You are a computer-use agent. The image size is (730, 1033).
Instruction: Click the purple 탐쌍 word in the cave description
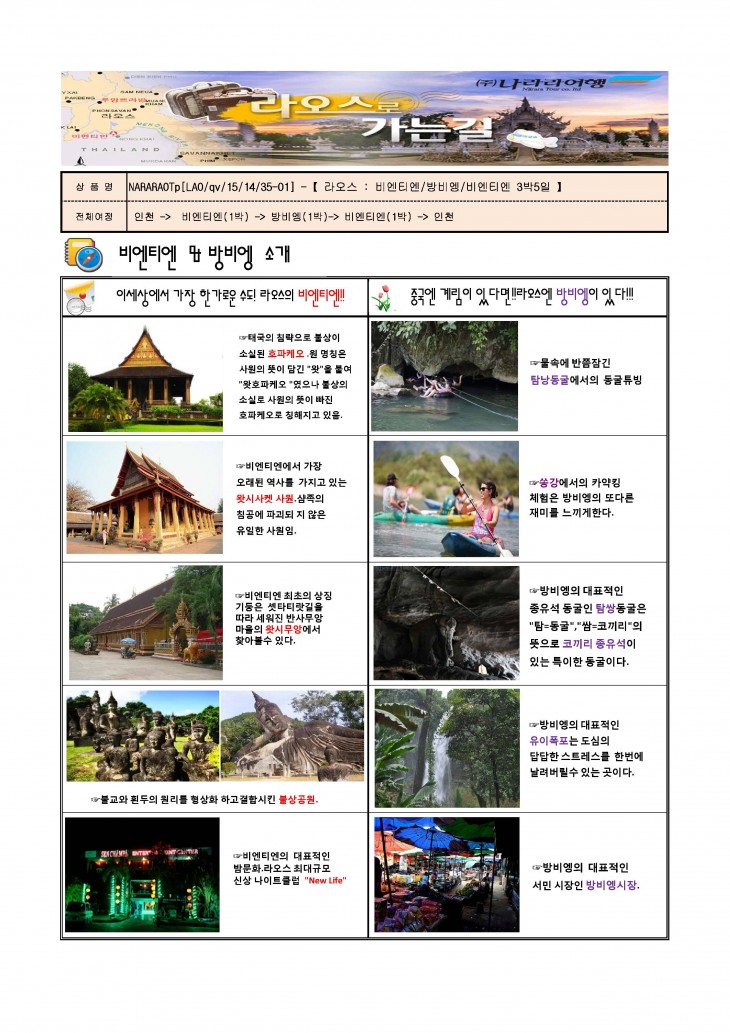point(604,609)
